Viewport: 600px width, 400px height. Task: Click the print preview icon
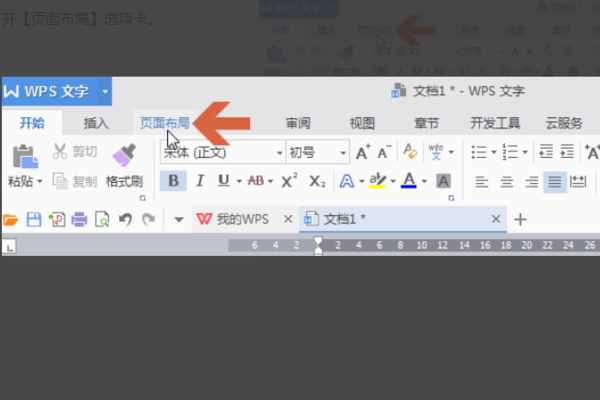pyautogui.click(x=102, y=220)
